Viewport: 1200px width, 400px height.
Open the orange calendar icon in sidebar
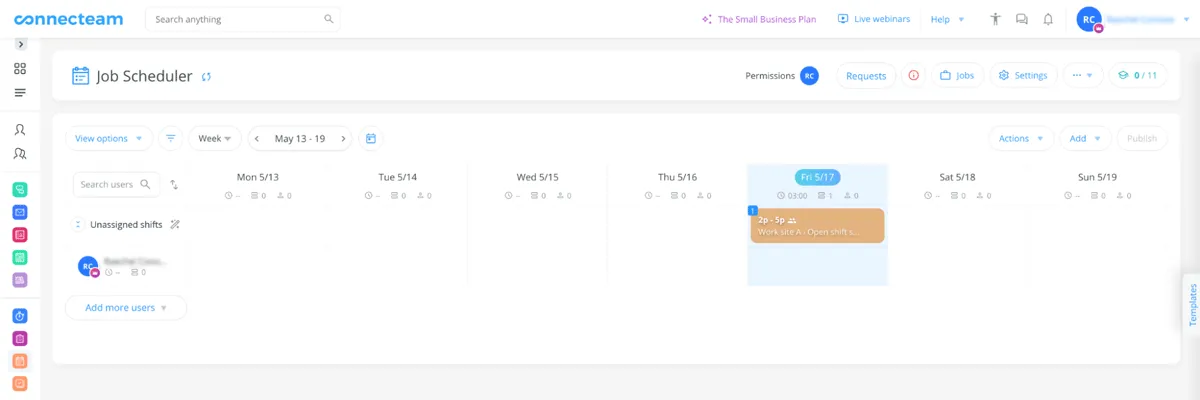click(x=20, y=361)
